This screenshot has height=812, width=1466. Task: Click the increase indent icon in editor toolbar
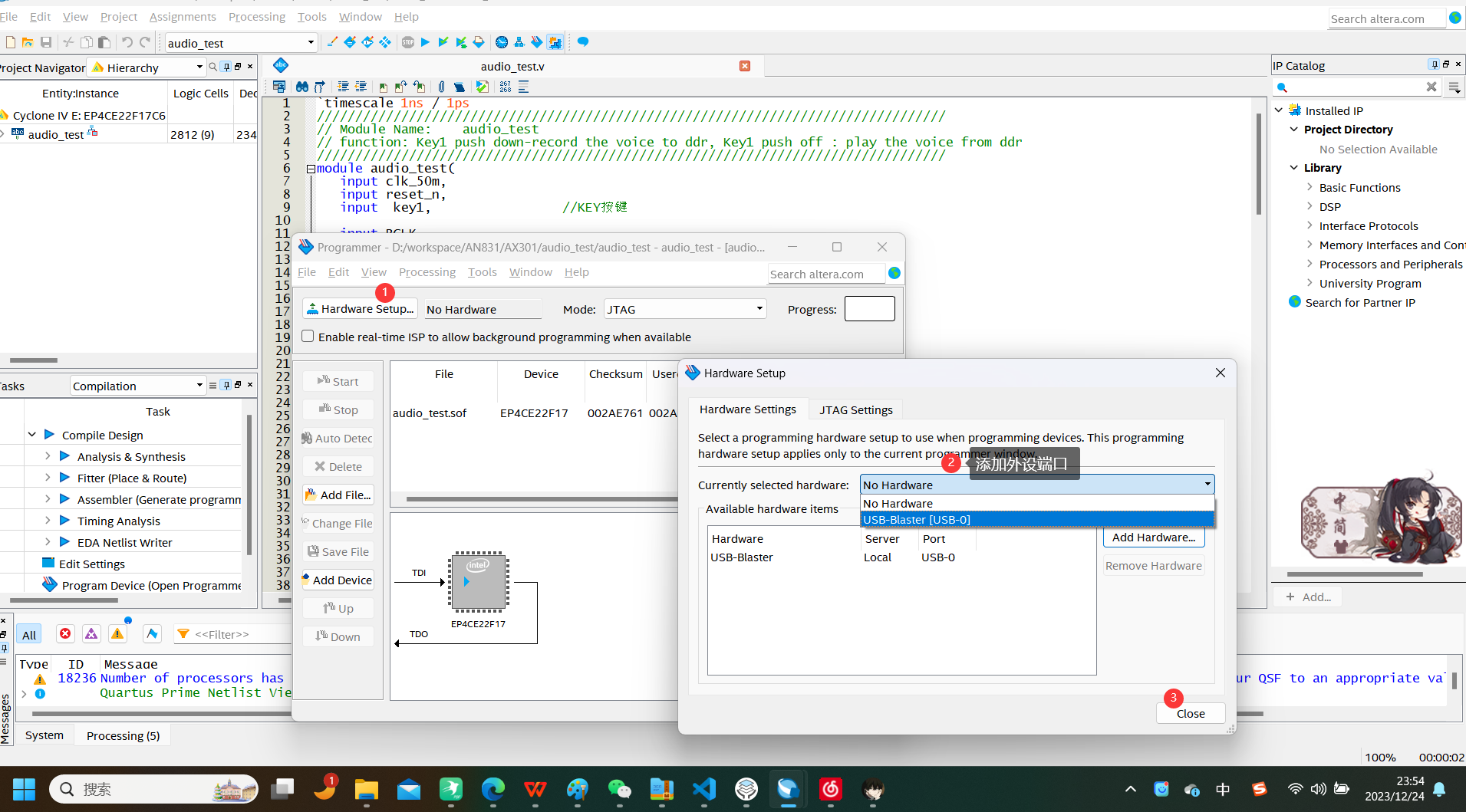tap(343, 87)
